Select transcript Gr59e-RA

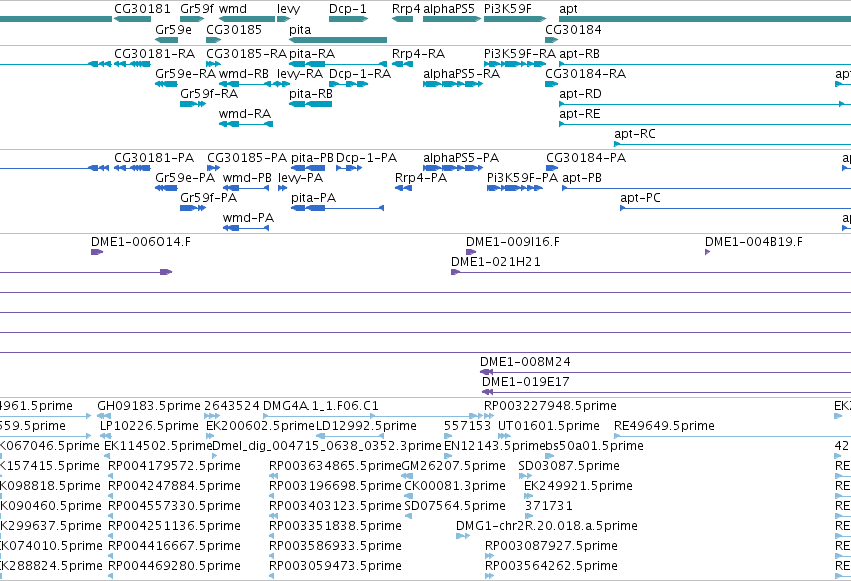186,74
